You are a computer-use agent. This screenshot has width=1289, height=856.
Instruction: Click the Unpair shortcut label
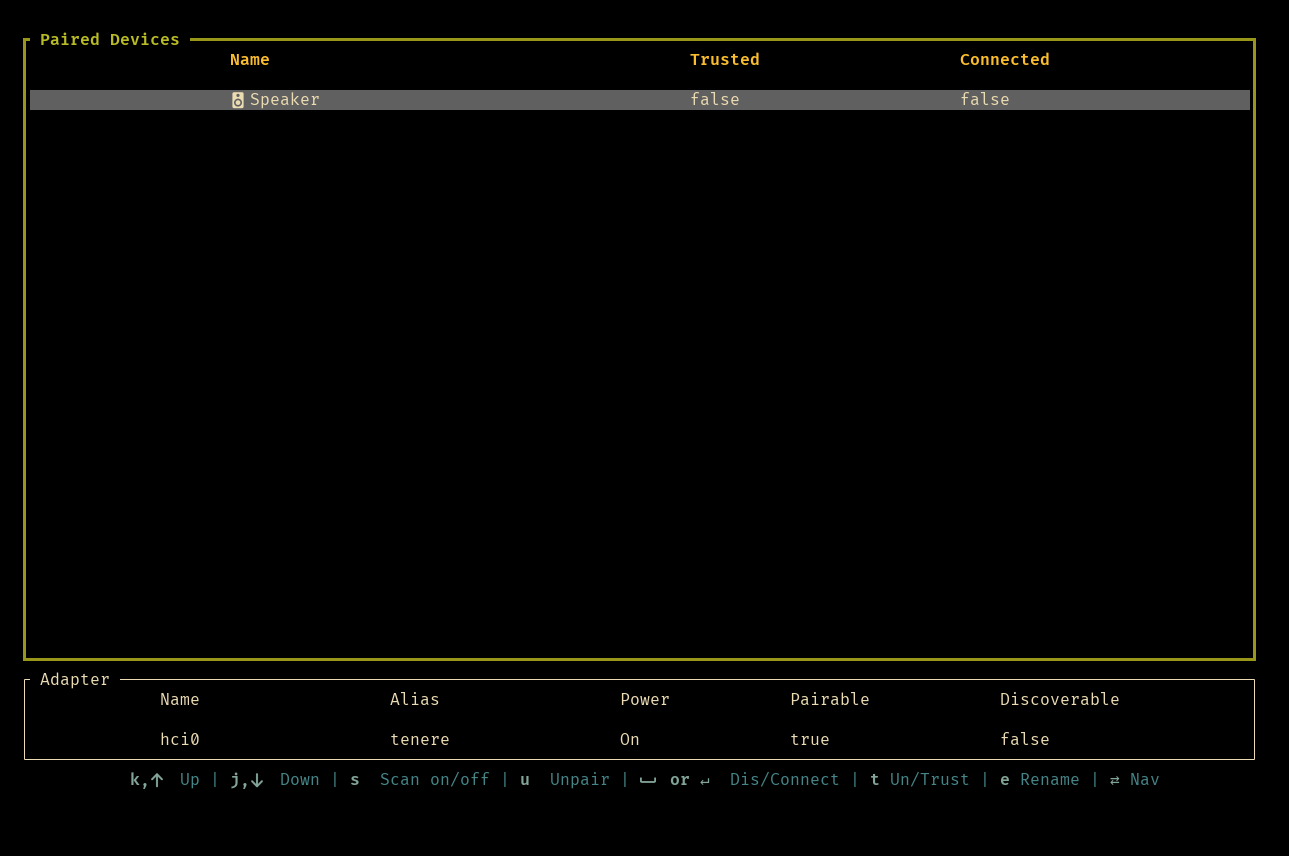(x=579, y=780)
